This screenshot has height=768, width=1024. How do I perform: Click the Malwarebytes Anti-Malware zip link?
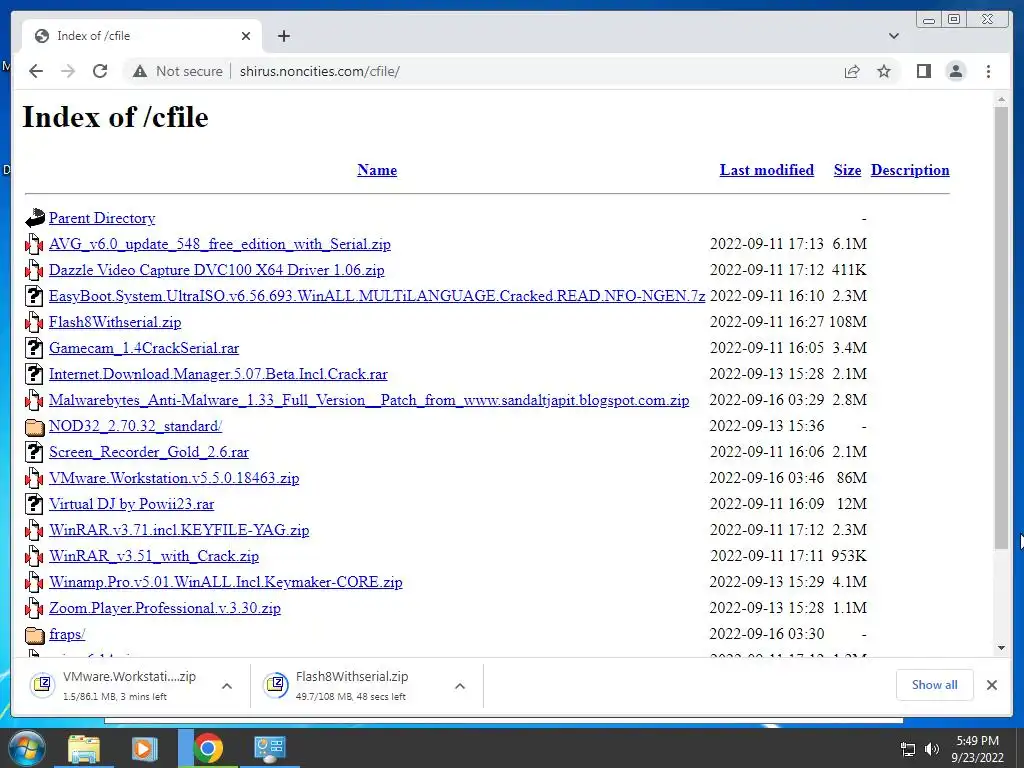click(369, 400)
